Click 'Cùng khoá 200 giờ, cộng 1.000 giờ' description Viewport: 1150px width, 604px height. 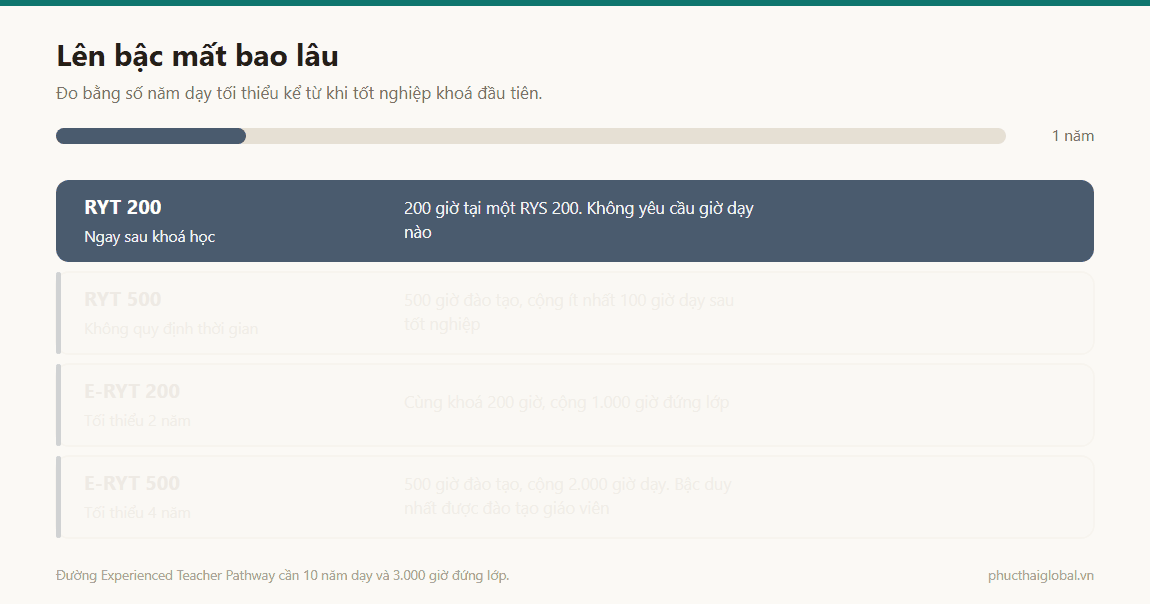[566, 402]
